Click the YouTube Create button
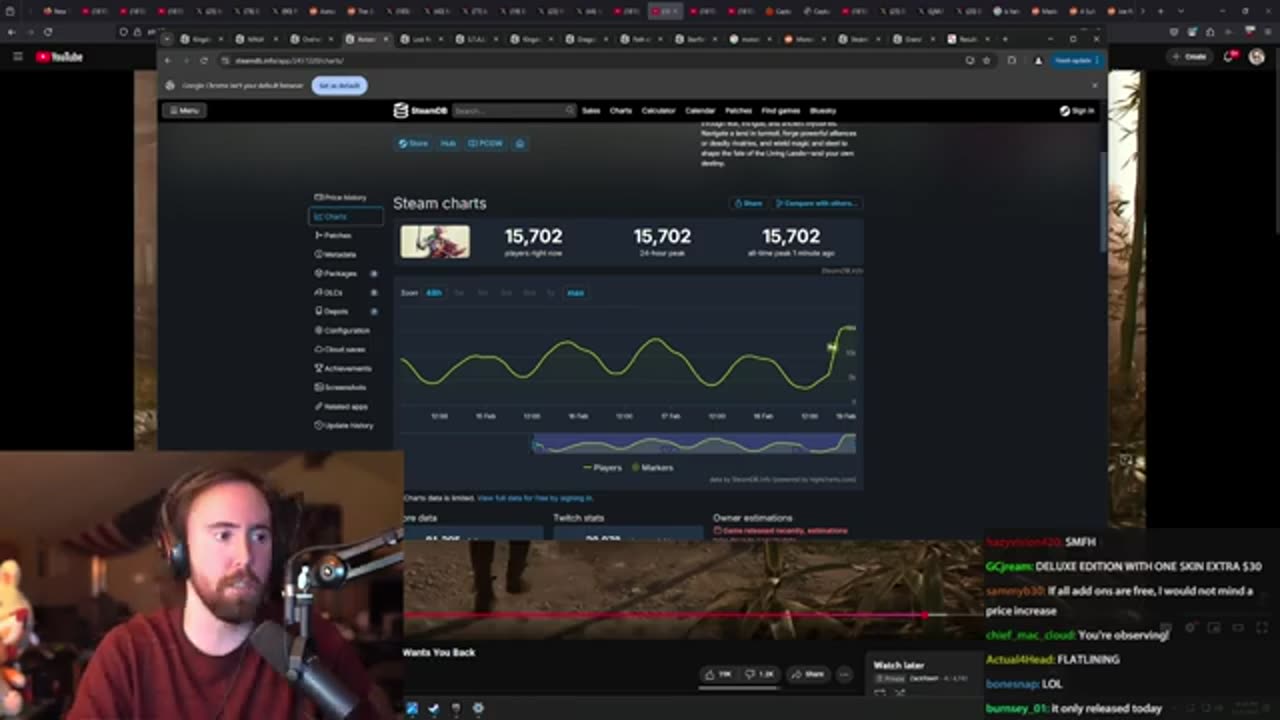 tap(1191, 57)
